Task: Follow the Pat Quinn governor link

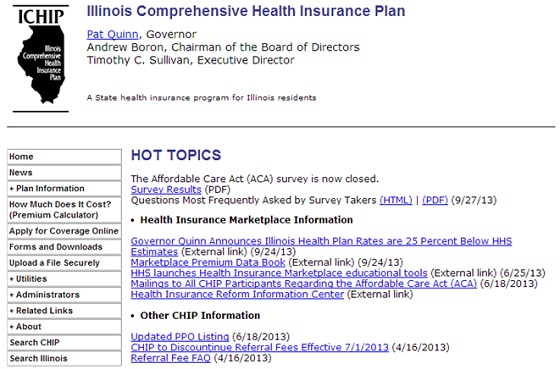Action: coord(112,34)
